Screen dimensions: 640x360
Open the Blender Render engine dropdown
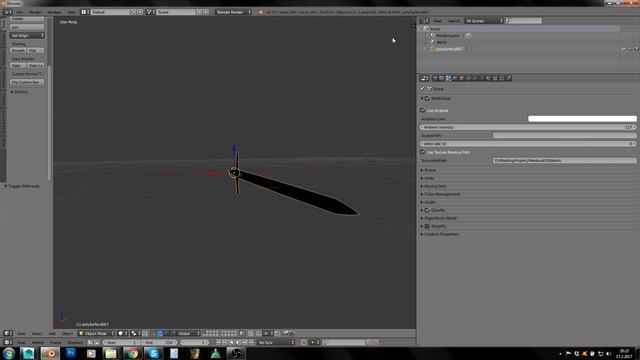coord(233,12)
